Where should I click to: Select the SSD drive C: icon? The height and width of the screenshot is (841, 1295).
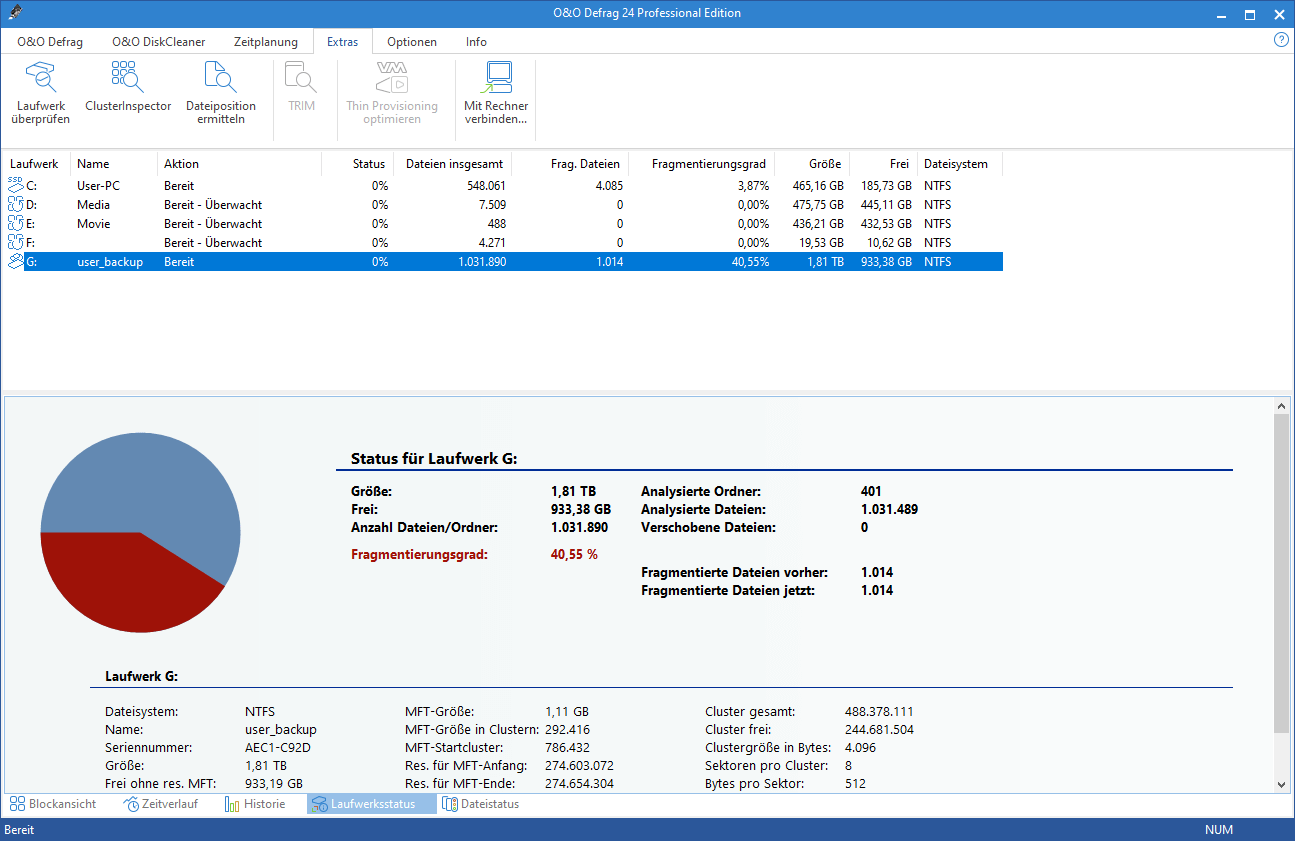click(x=15, y=186)
